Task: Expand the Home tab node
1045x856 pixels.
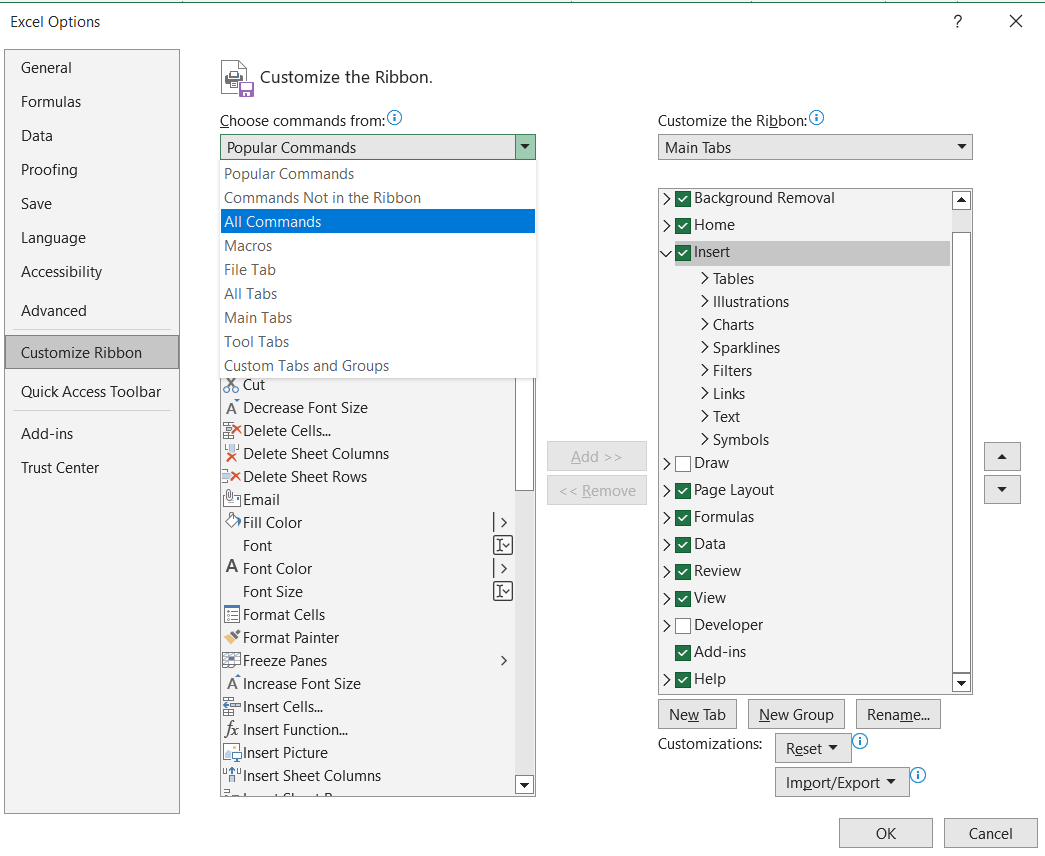Action: (666, 225)
